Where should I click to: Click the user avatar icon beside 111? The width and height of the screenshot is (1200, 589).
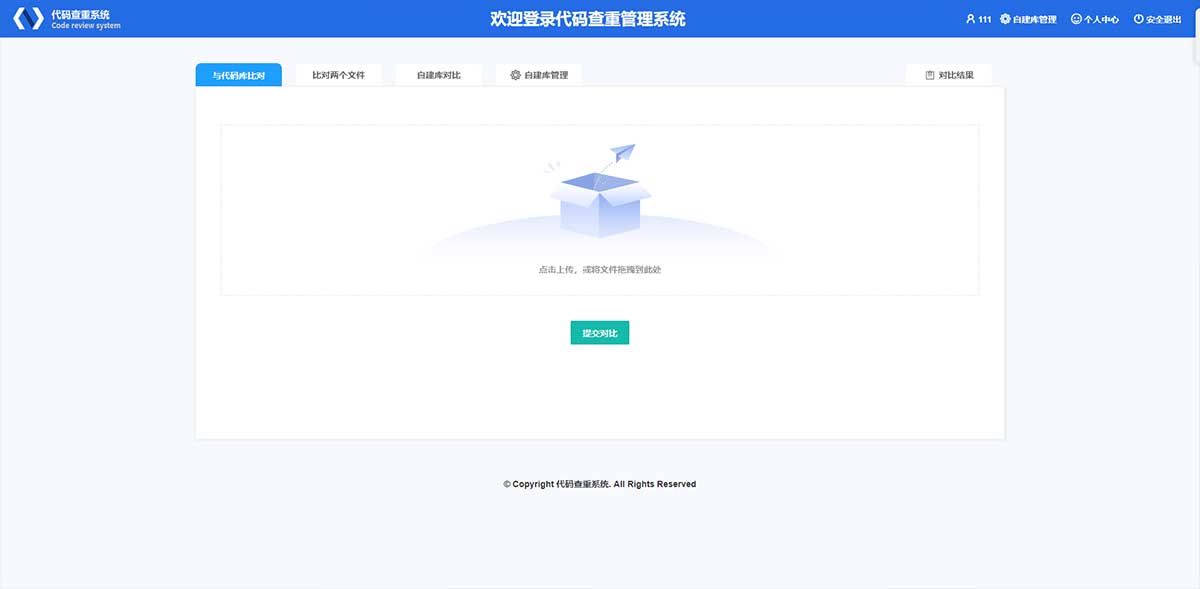pyautogui.click(x=970, y=19)
